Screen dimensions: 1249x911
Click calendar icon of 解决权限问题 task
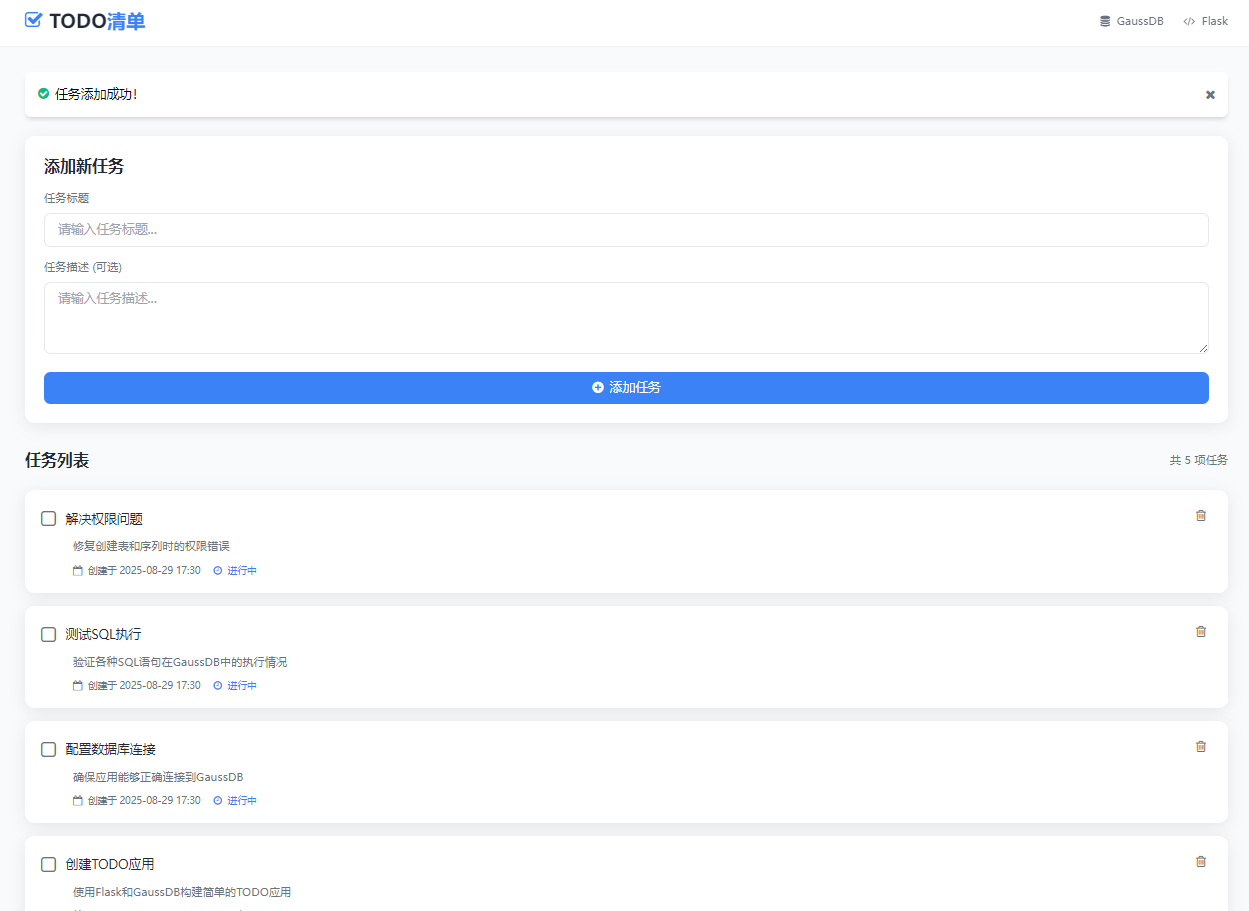(78, 571)
